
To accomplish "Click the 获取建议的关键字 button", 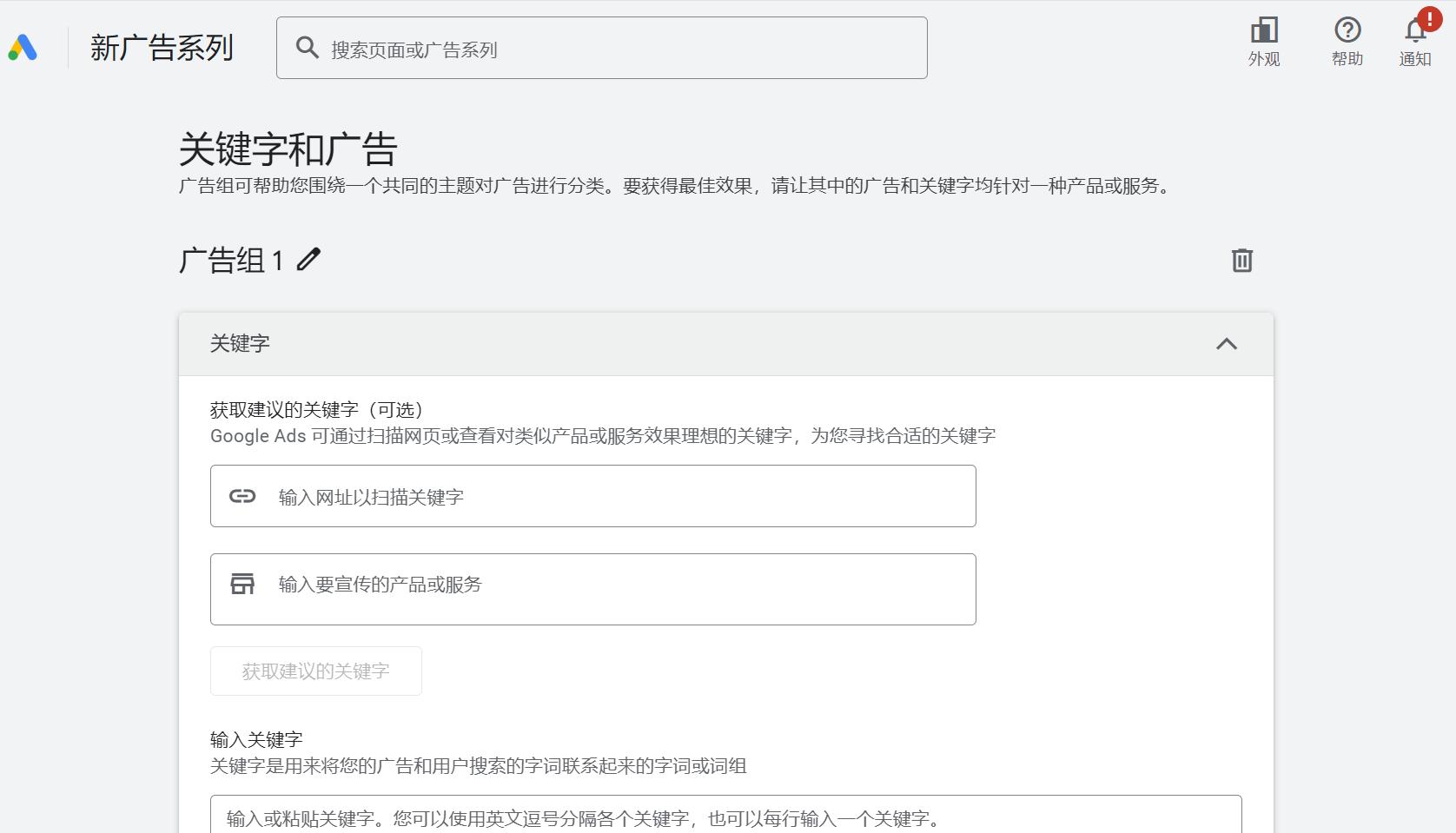I will pos(316,671).
